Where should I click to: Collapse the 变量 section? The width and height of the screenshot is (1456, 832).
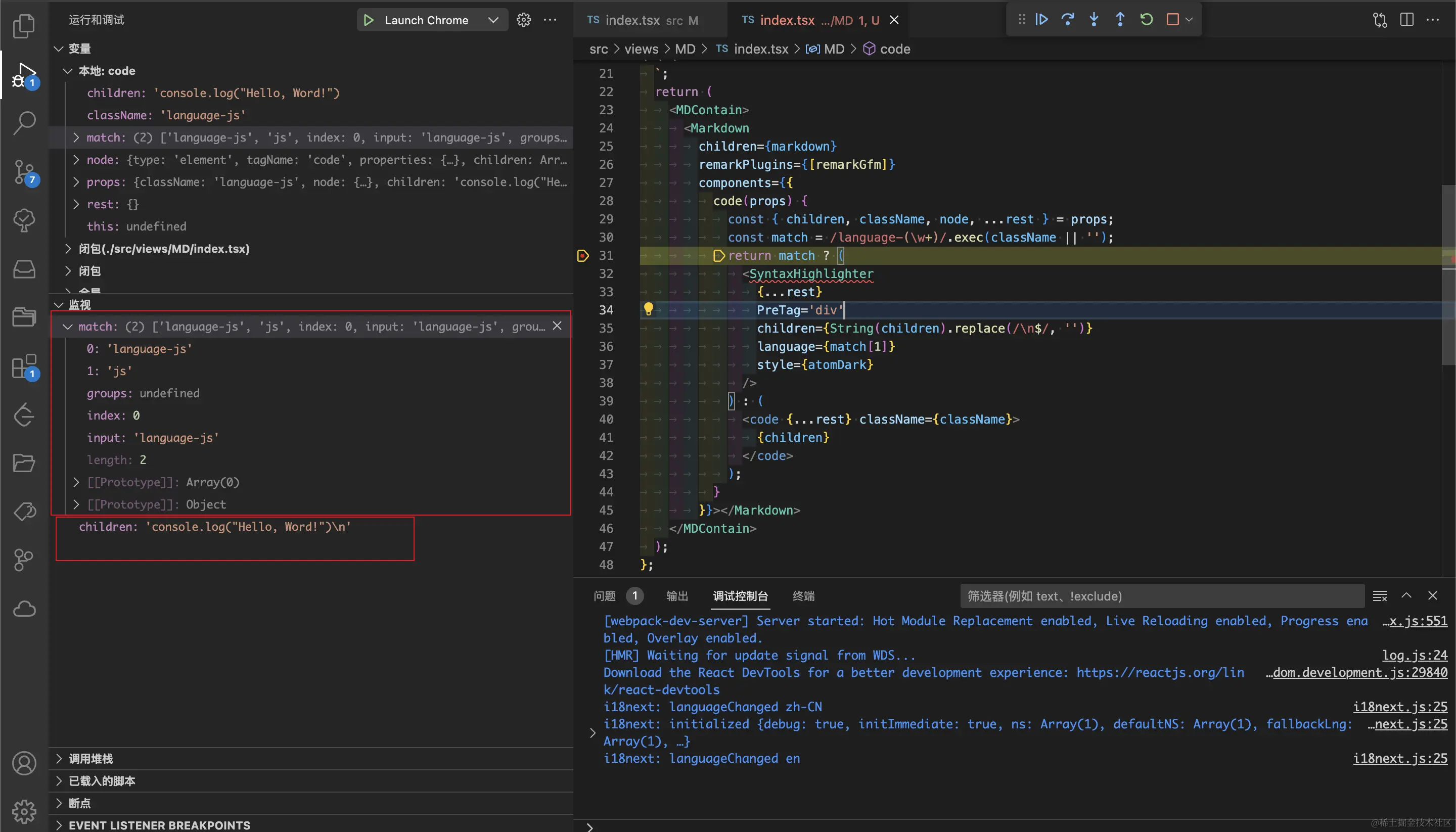pyautogui.click(x=58, y=49)
